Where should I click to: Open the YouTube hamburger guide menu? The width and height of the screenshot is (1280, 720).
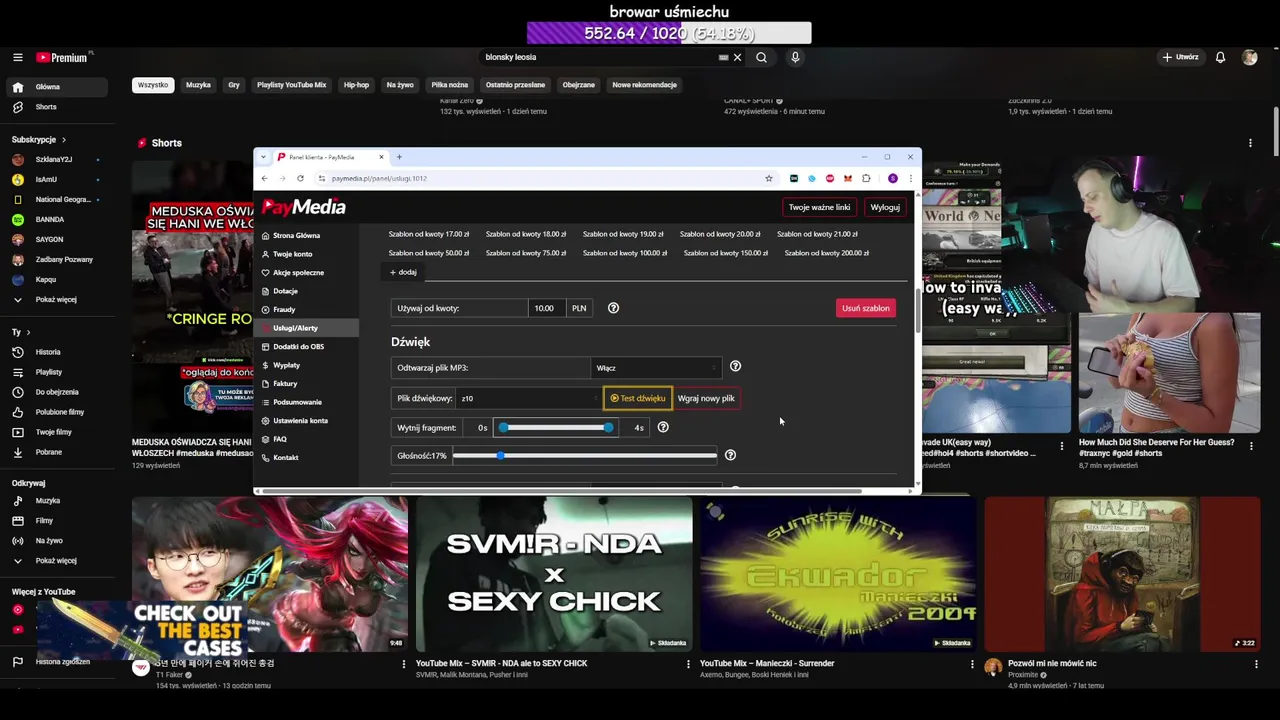[x=17, y=57]
